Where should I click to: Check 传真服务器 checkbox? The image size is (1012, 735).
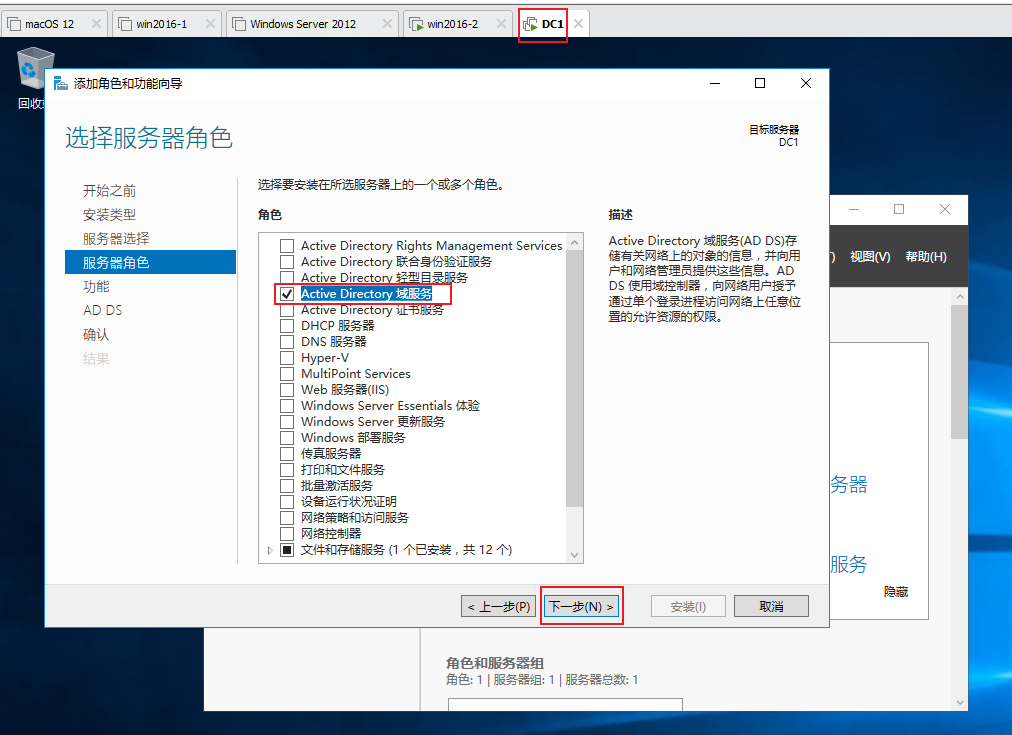[287, 454]
